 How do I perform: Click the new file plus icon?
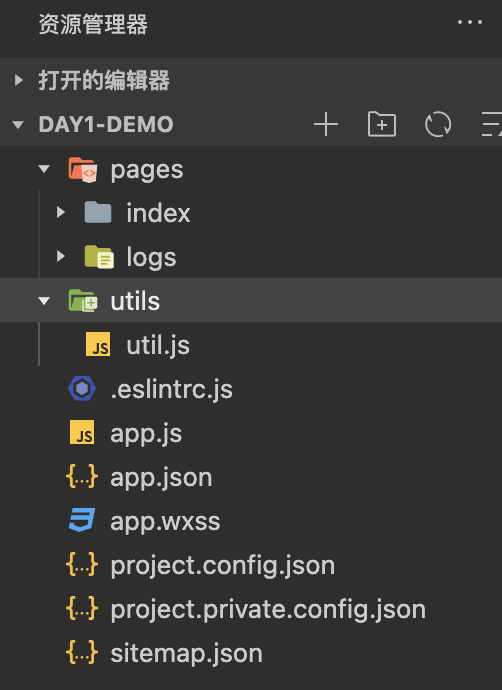pyautogui.click(x=326, y=125)
